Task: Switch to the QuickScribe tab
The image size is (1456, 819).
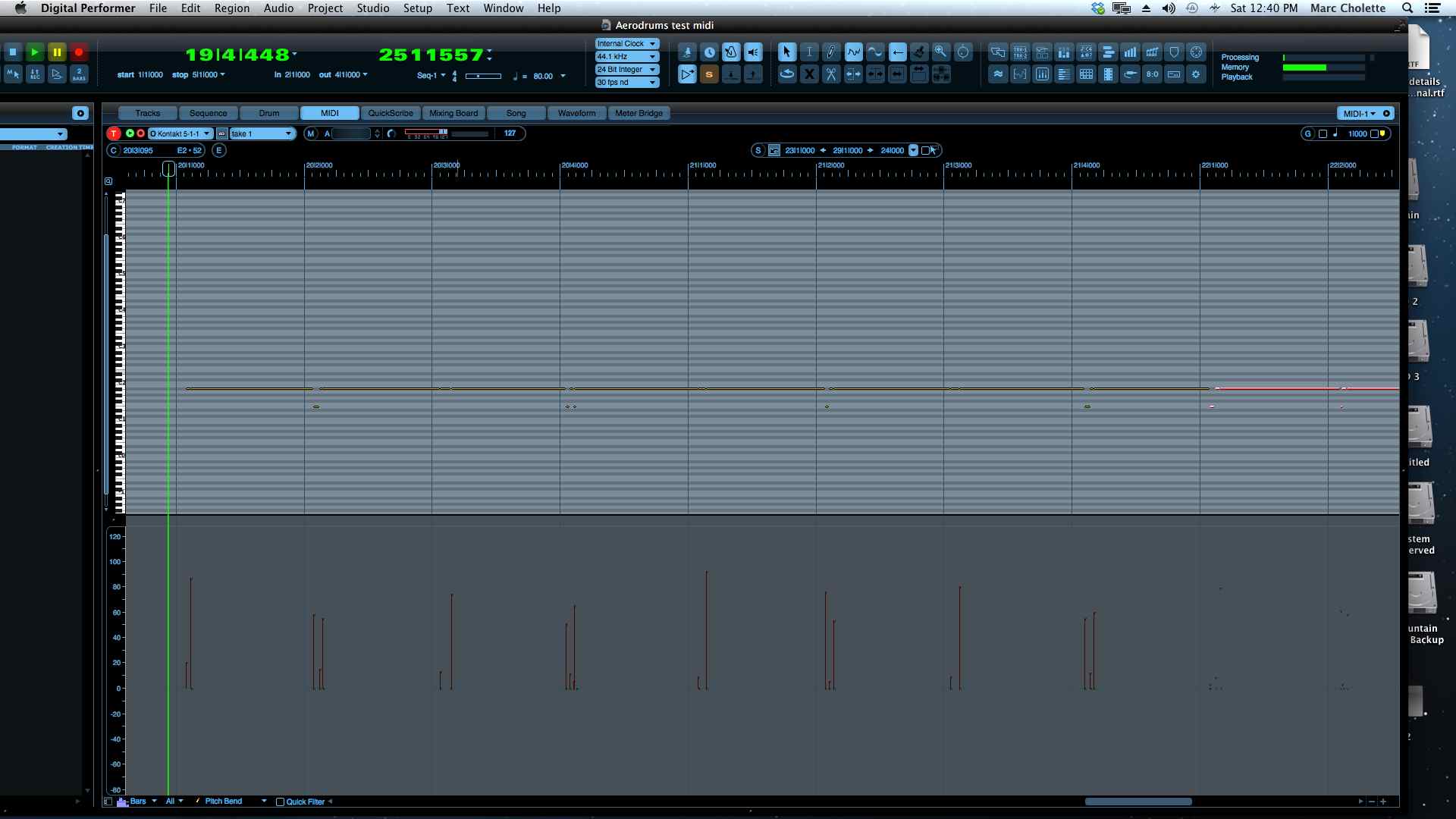Action: pyautogui.click(x=391, y=113)
